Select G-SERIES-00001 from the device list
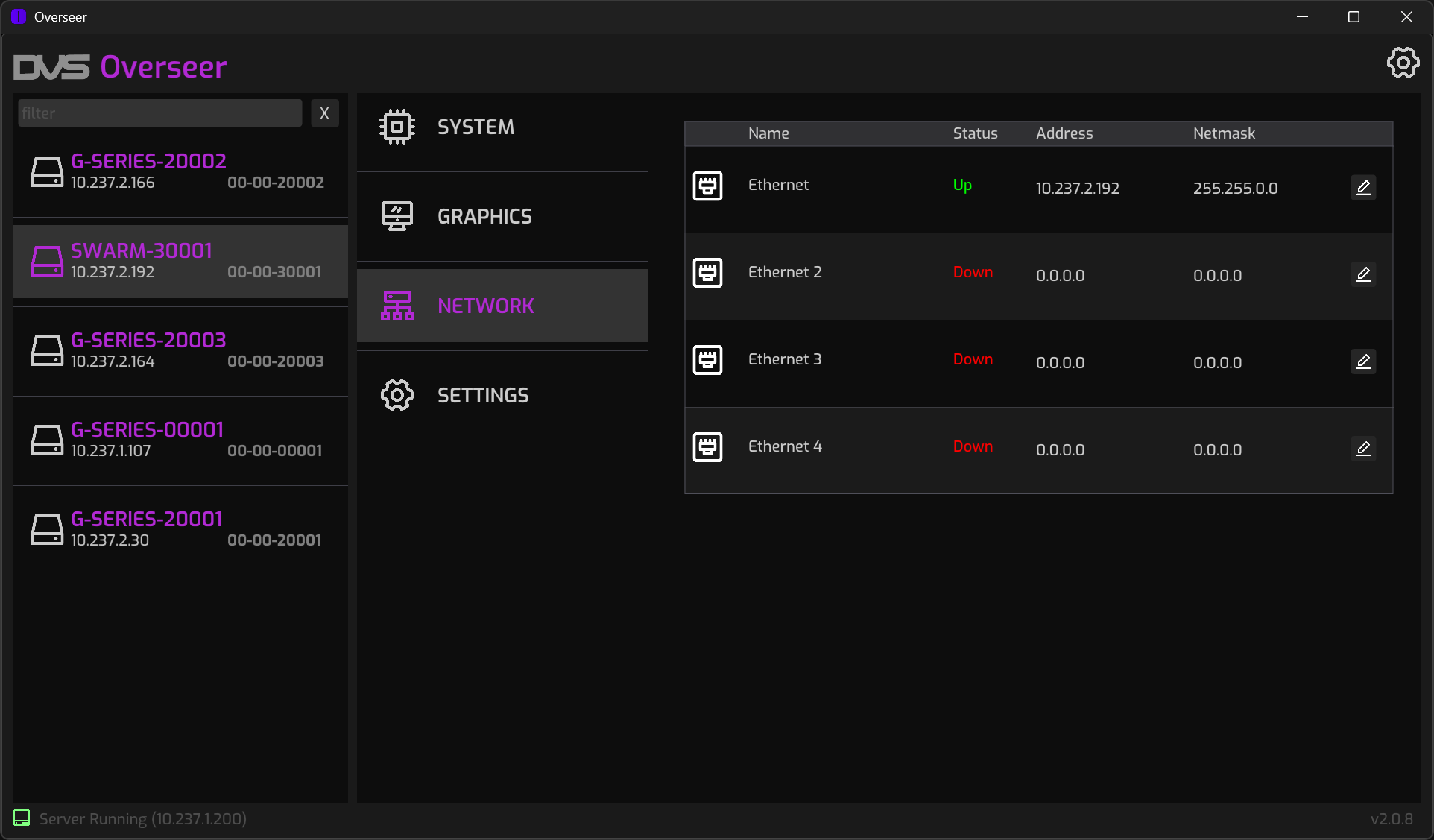This screenshot has width=1434, height=840. pyautogui.click(x=180, y=440)
